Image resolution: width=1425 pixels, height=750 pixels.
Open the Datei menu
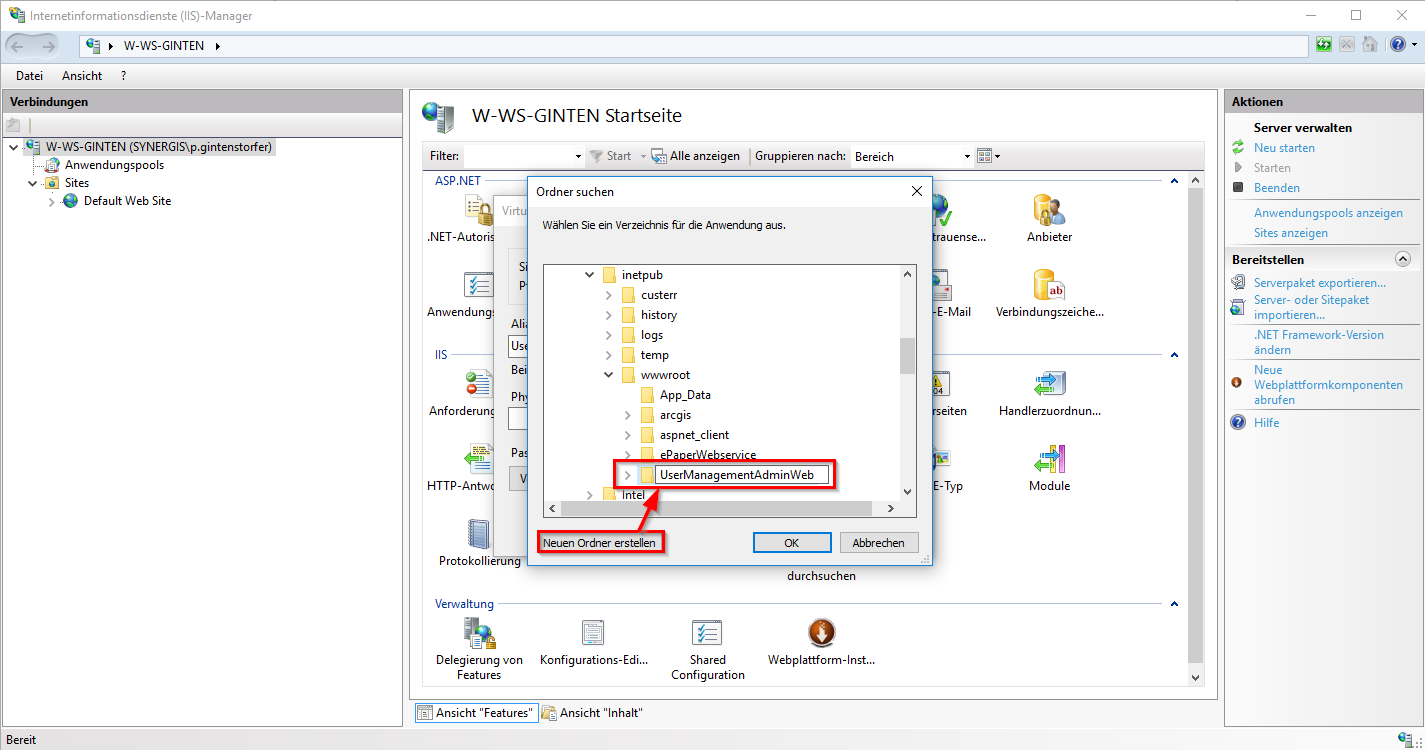29,75
